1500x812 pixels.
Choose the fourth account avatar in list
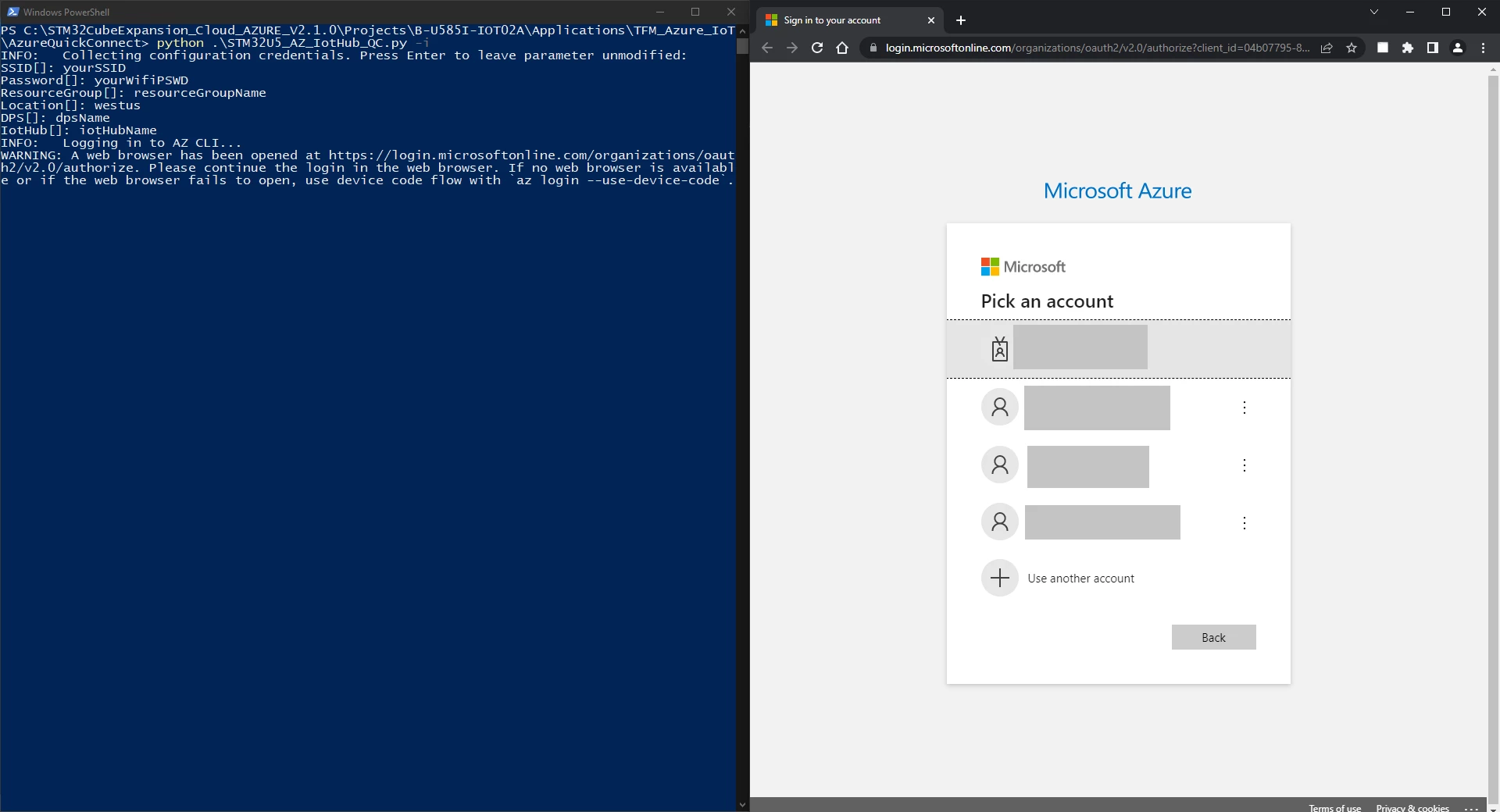pyautogui.click(x=1000, y=522)
